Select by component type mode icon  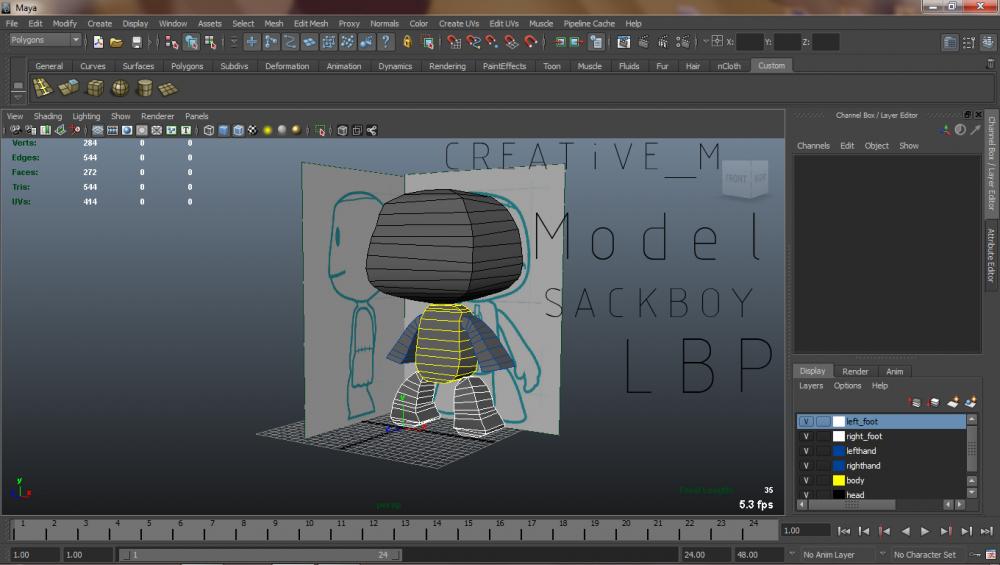(210, 42)
